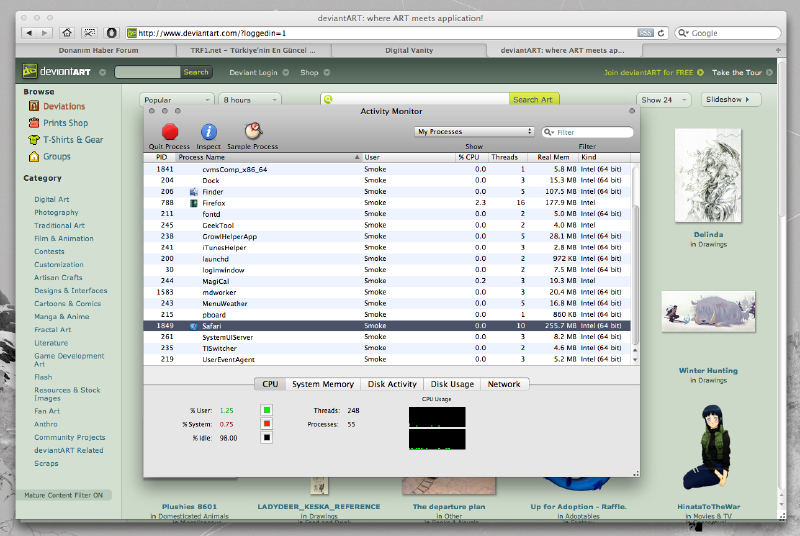This screenshot has height=536, width=800.
Task: Switch to the CPU tab
Action: point(270,384)
